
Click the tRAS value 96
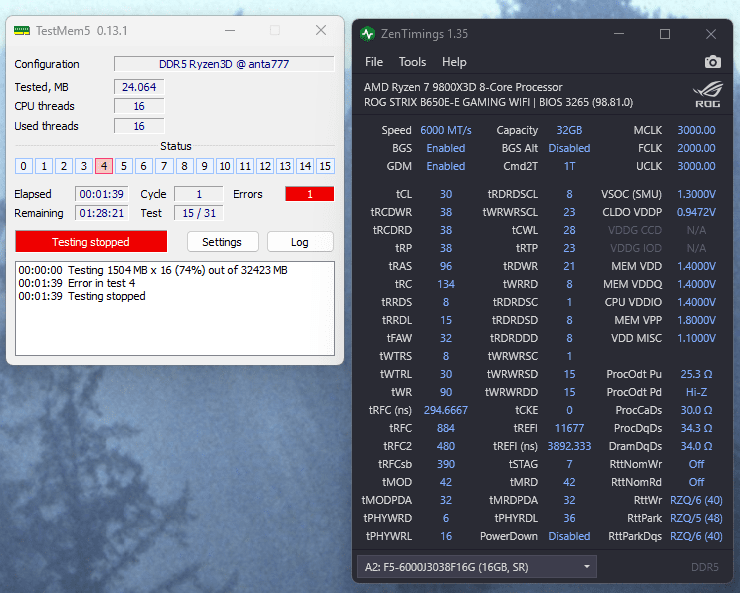(x=446, y=266)
